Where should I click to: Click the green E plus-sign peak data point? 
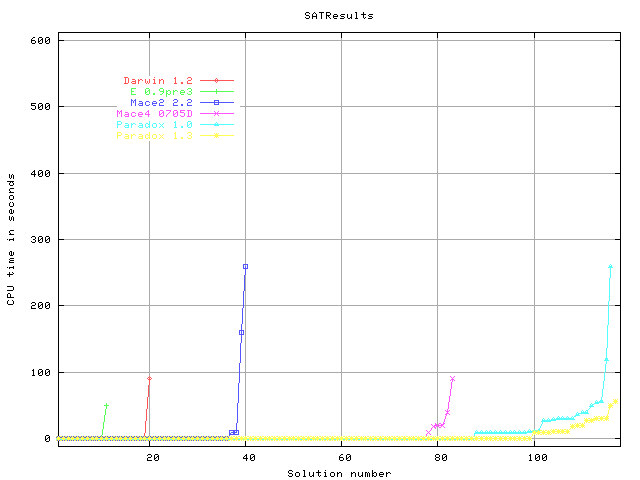[107, 406]
